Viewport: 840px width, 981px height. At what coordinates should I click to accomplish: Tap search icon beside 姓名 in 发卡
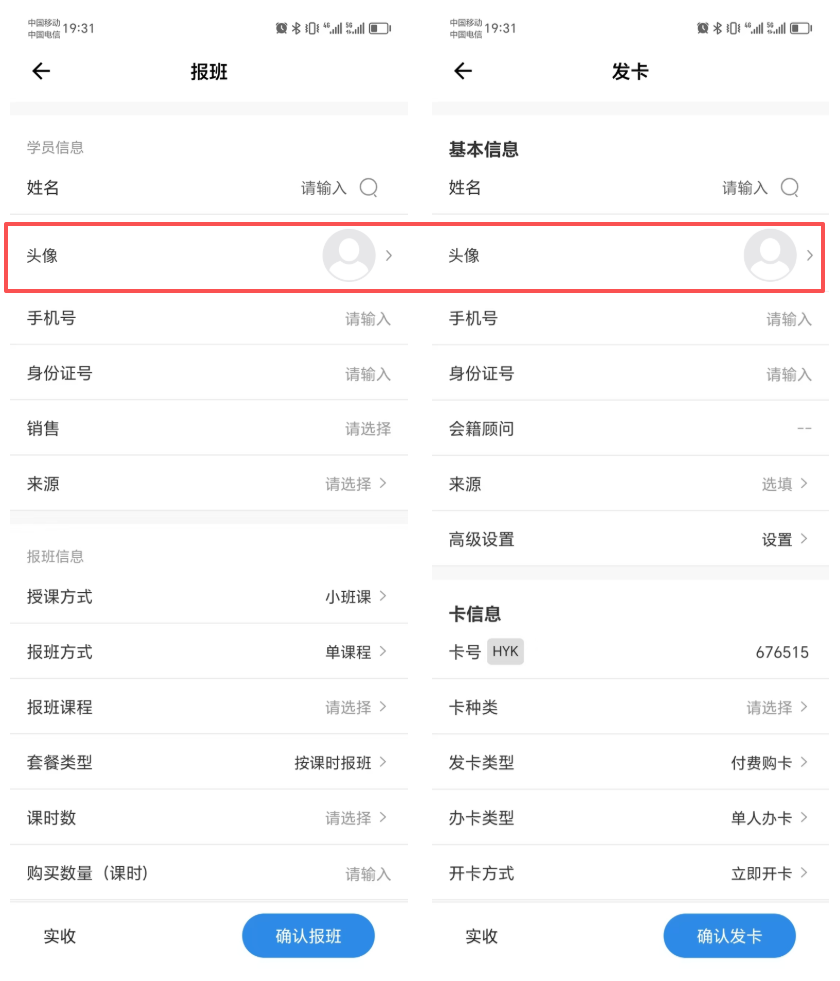790,187
